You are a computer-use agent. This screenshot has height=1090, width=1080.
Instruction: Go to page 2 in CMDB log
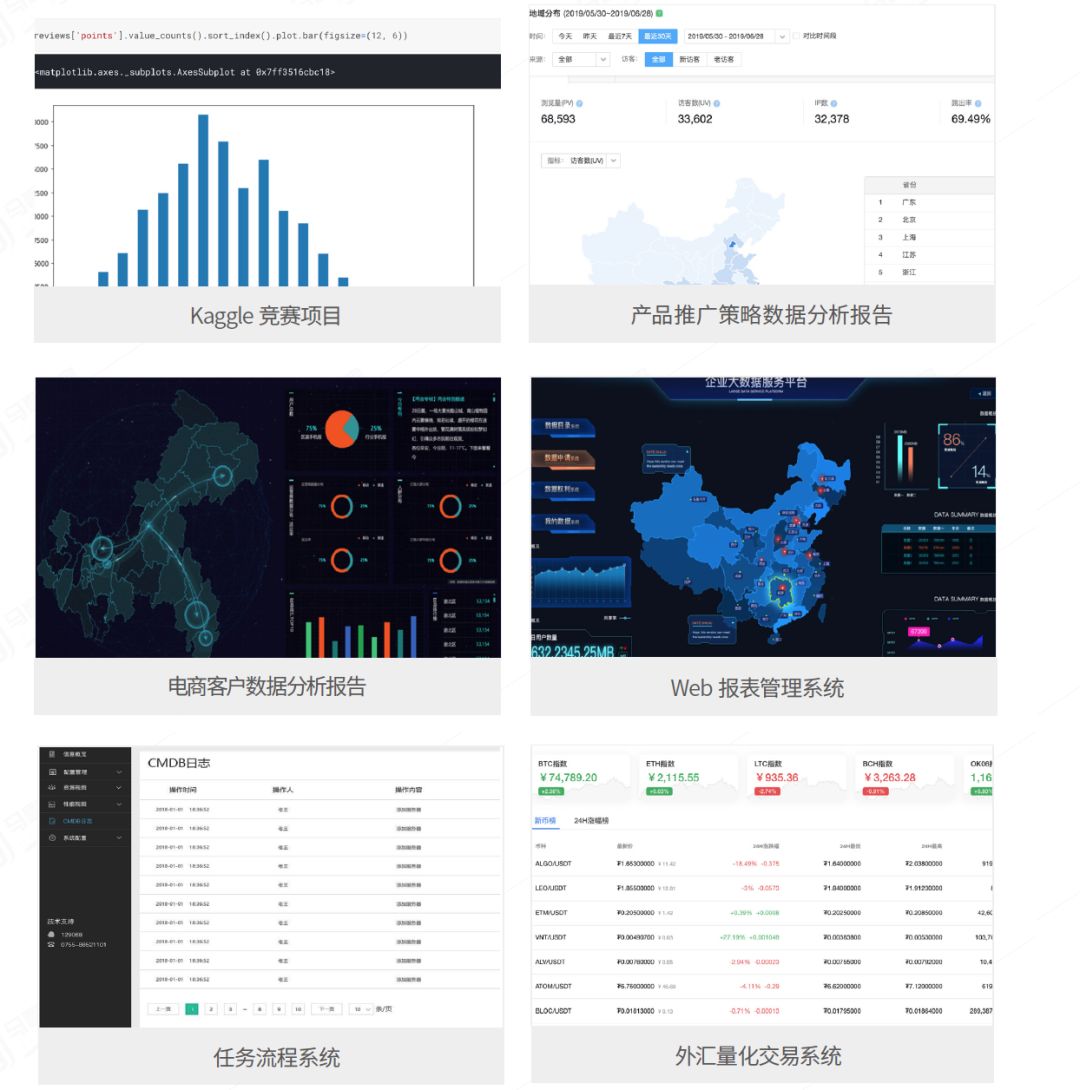211,1009
